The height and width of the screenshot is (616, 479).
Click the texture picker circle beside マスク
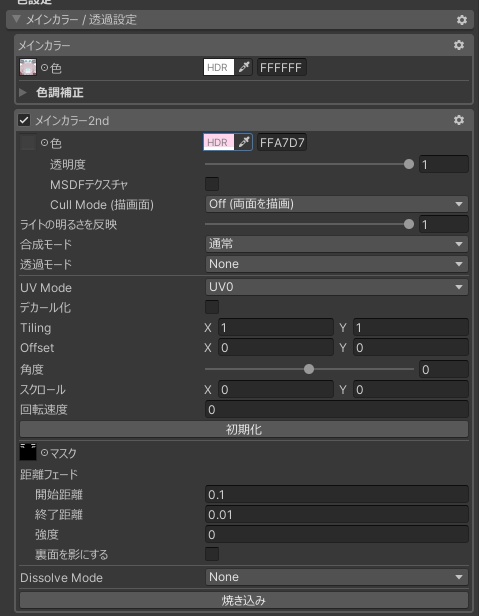(x=44, y=453)
